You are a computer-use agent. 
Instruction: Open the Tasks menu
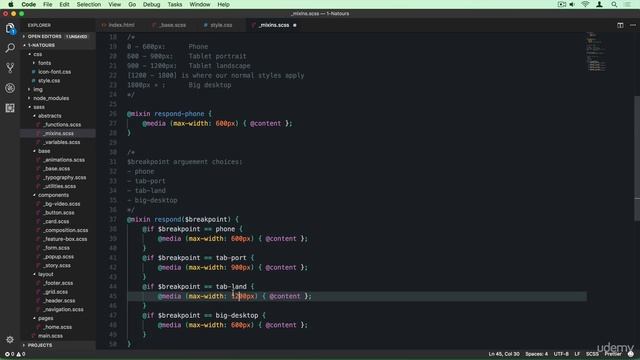[x=175, y=4]
